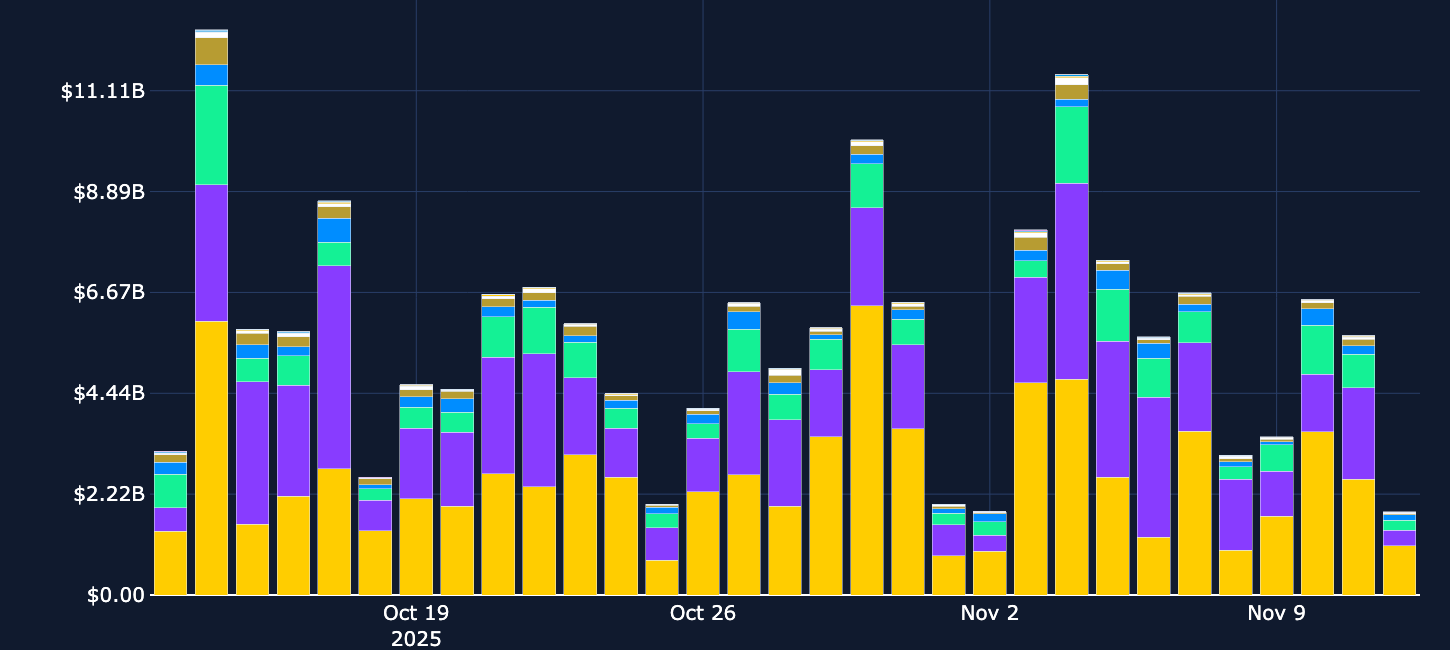
Task: Select the yellow segment of the Oct 19 bar
Action: tap(416, 546)
